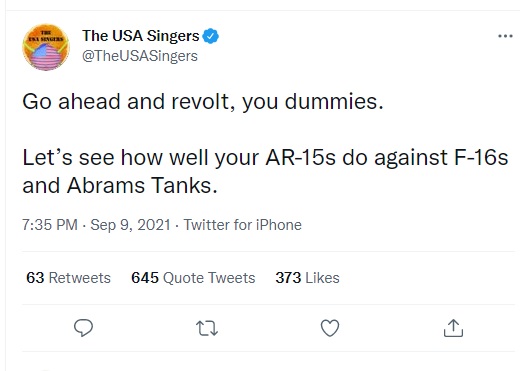
Task: Like the tweet with the heart icon
Action: (330, 328)
